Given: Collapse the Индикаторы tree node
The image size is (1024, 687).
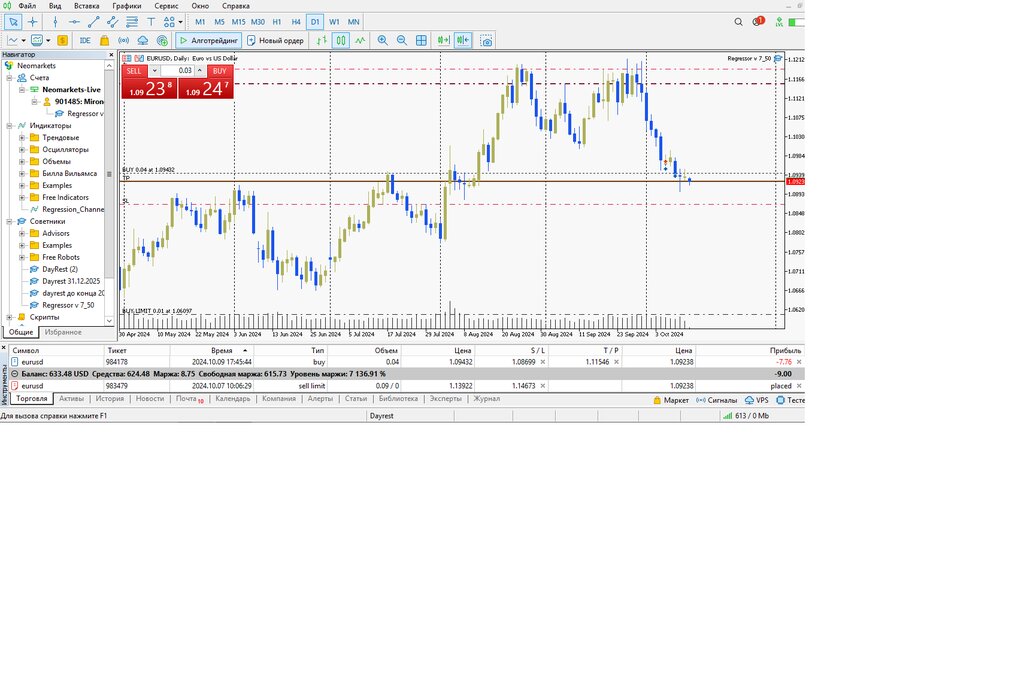Looking at the screenshot, I should coord(9,125).
